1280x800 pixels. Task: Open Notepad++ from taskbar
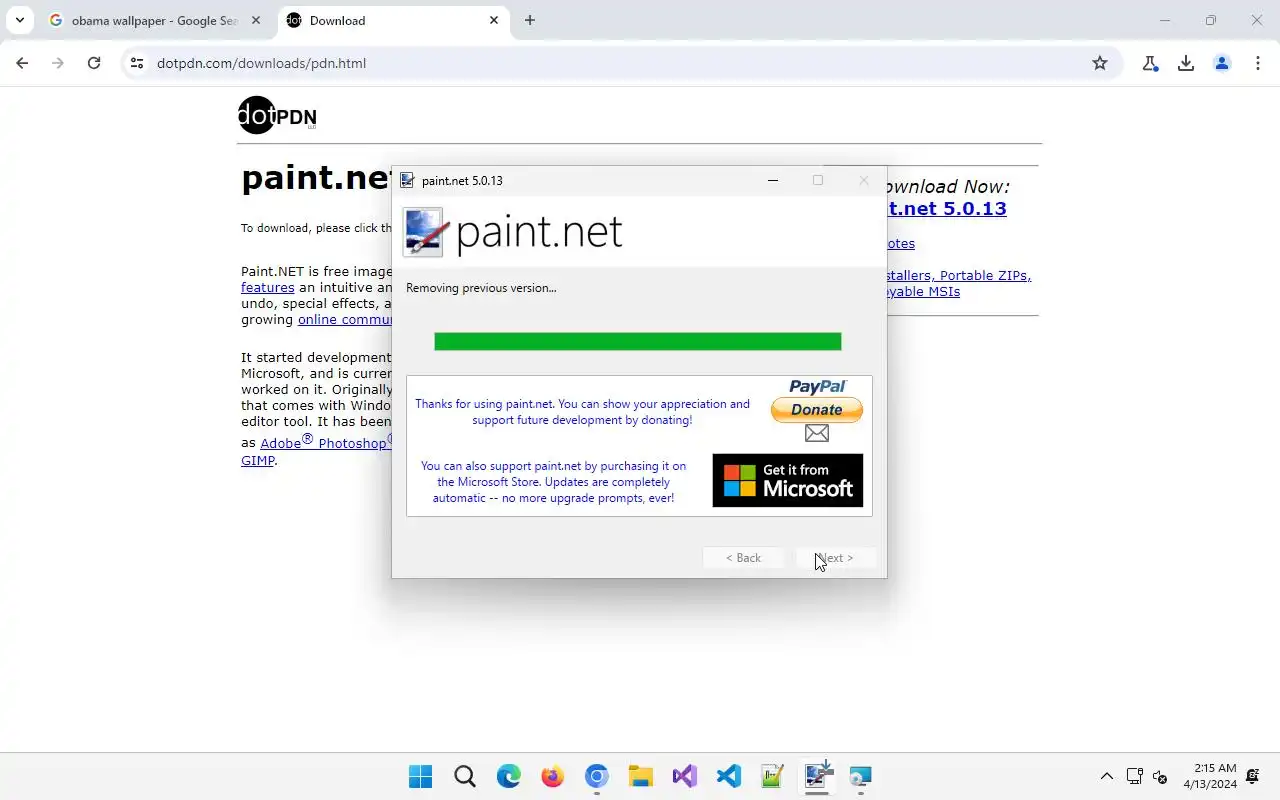(x=773, y=776)
